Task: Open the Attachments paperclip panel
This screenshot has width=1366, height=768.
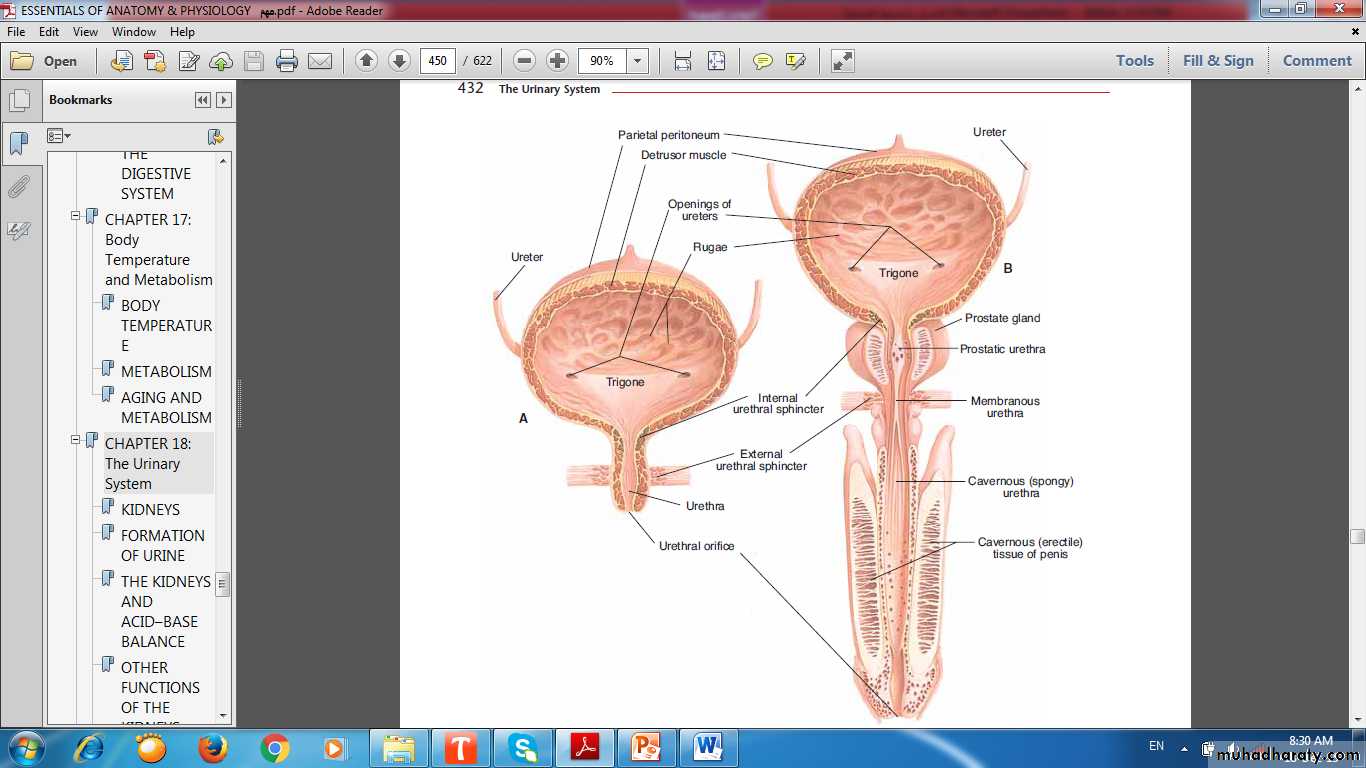Action: coord(19,187)
